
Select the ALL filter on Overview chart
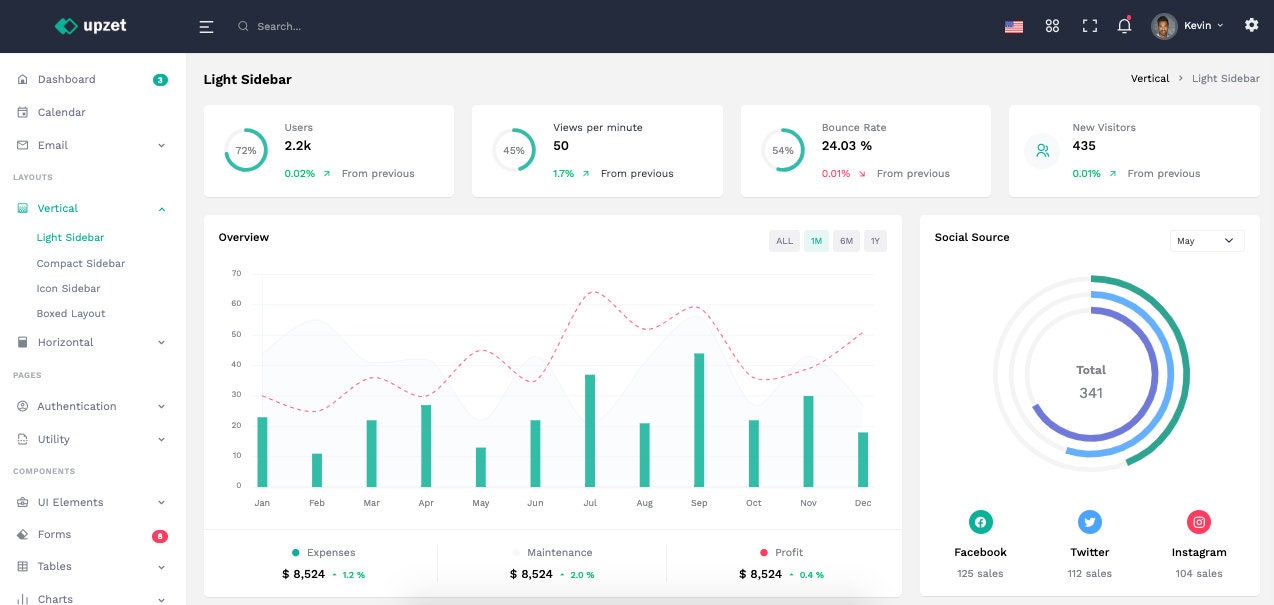[784, 240]
